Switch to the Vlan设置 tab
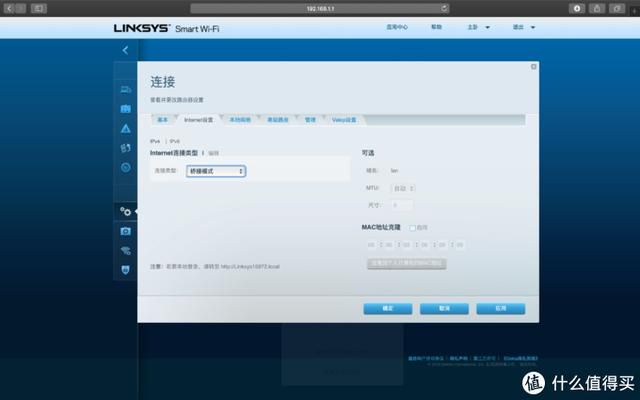Image resolution: width=640 pixels, height=400 pixels. click(x=344, y=120)
